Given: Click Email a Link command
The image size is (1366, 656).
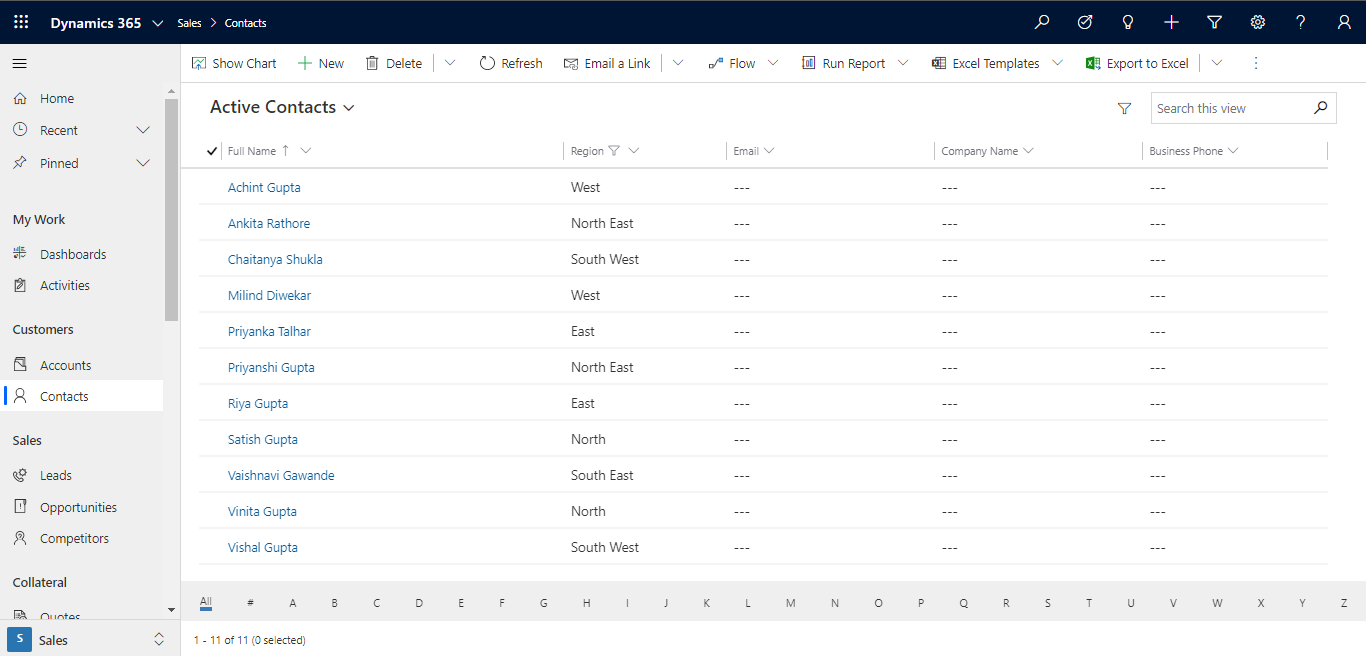Looking at the screenshot, I should [607, 63].
